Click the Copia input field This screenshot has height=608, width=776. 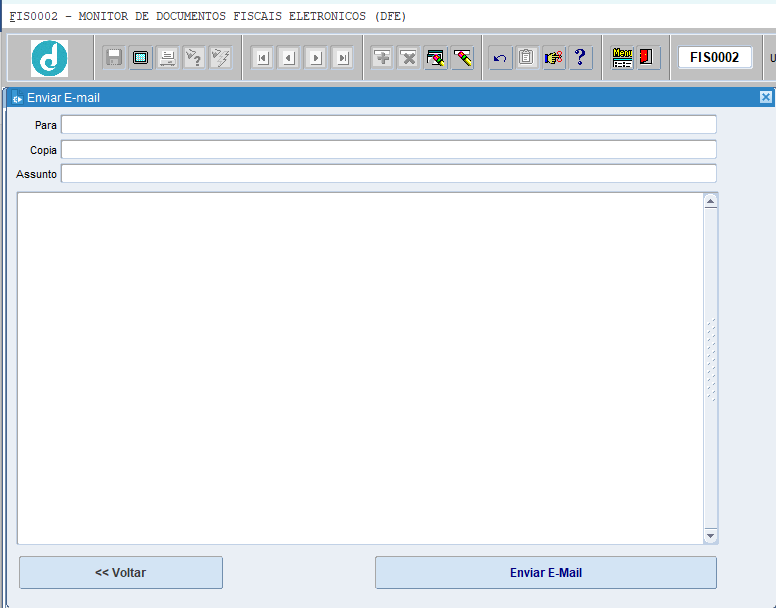point(388,150)
